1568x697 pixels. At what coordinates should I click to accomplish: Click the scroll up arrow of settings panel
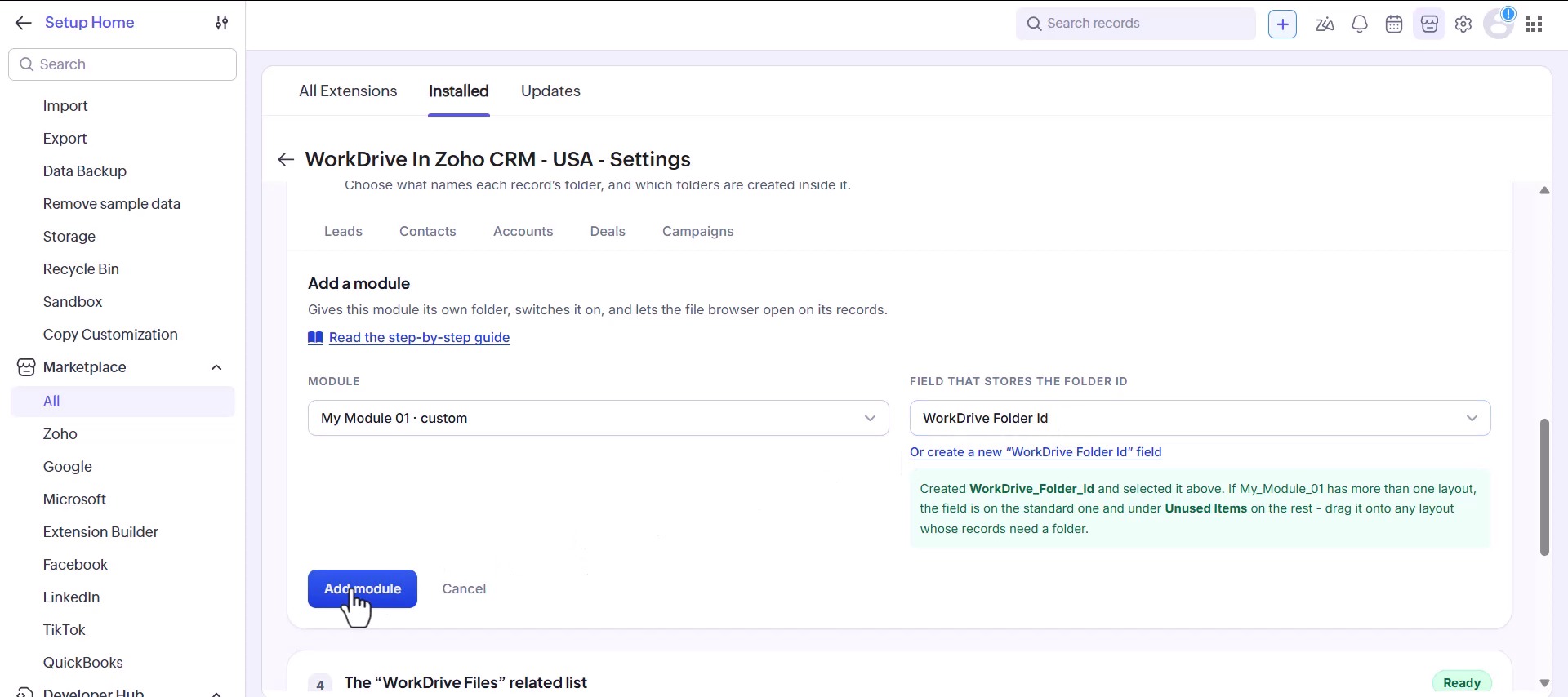[x=1544, y=190]
